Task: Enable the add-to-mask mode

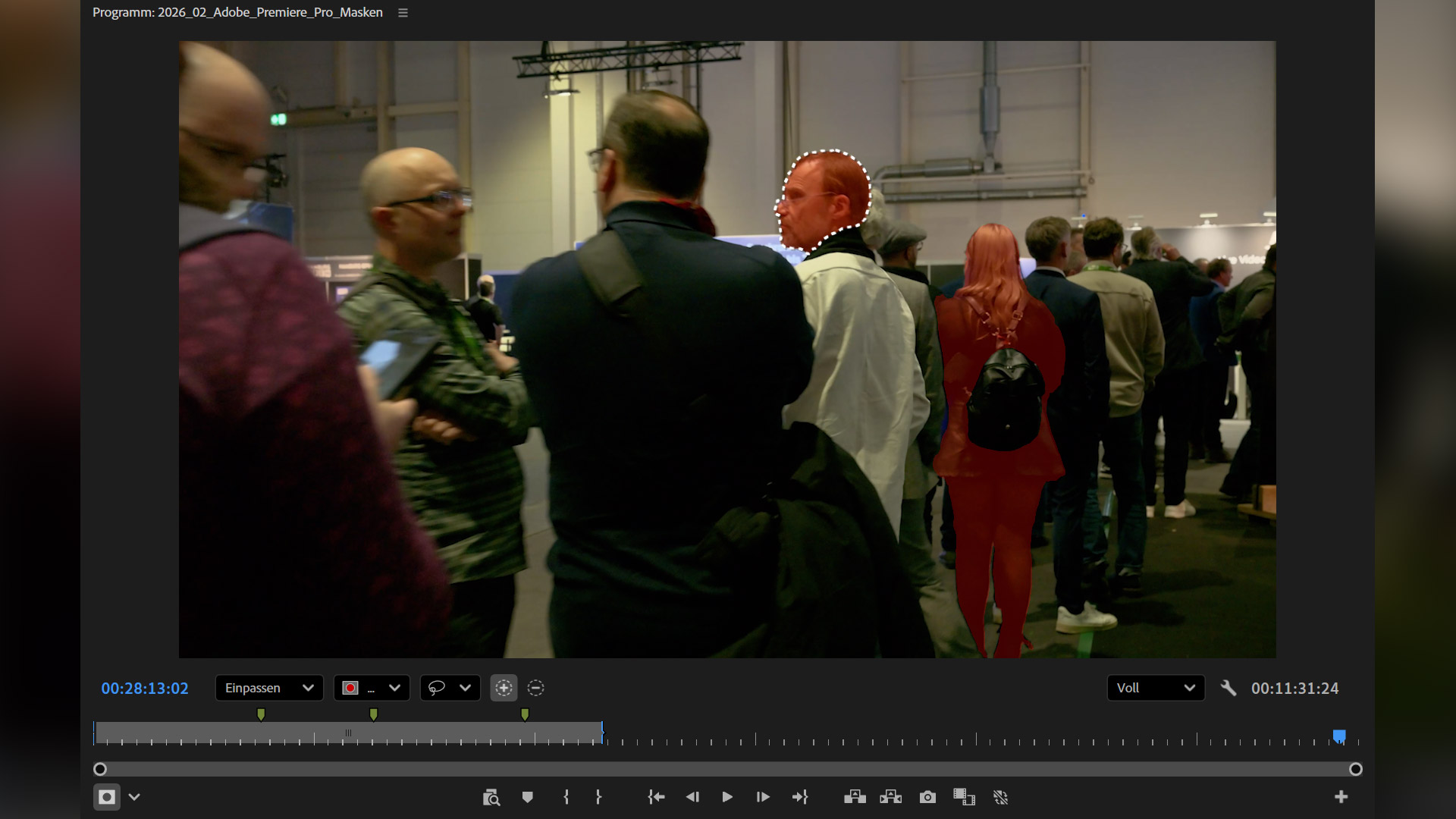Action: point(504,688)
